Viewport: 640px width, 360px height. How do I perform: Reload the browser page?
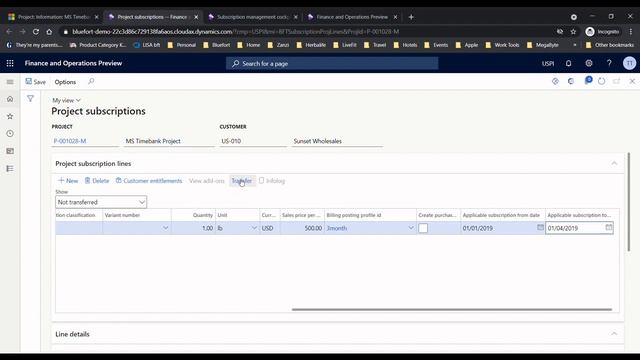coord(36,31)
